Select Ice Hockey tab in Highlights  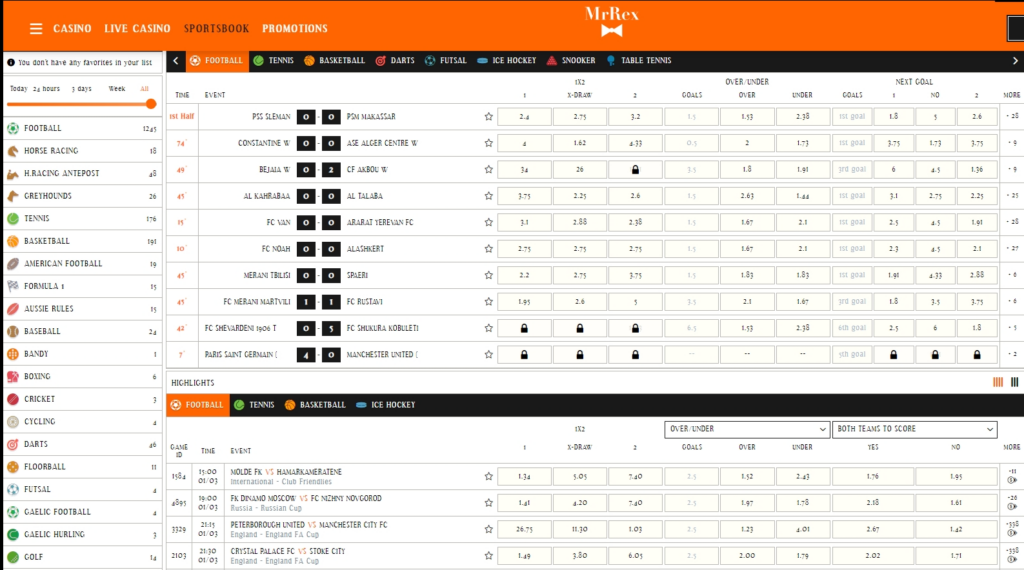click(x=386, y=405)
